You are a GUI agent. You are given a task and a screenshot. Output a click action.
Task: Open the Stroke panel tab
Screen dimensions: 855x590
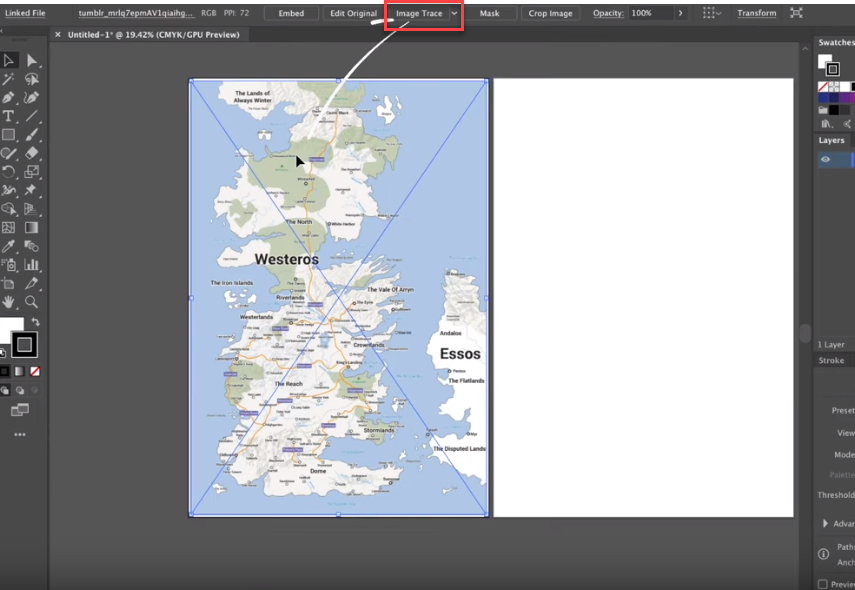pos(831,360)
